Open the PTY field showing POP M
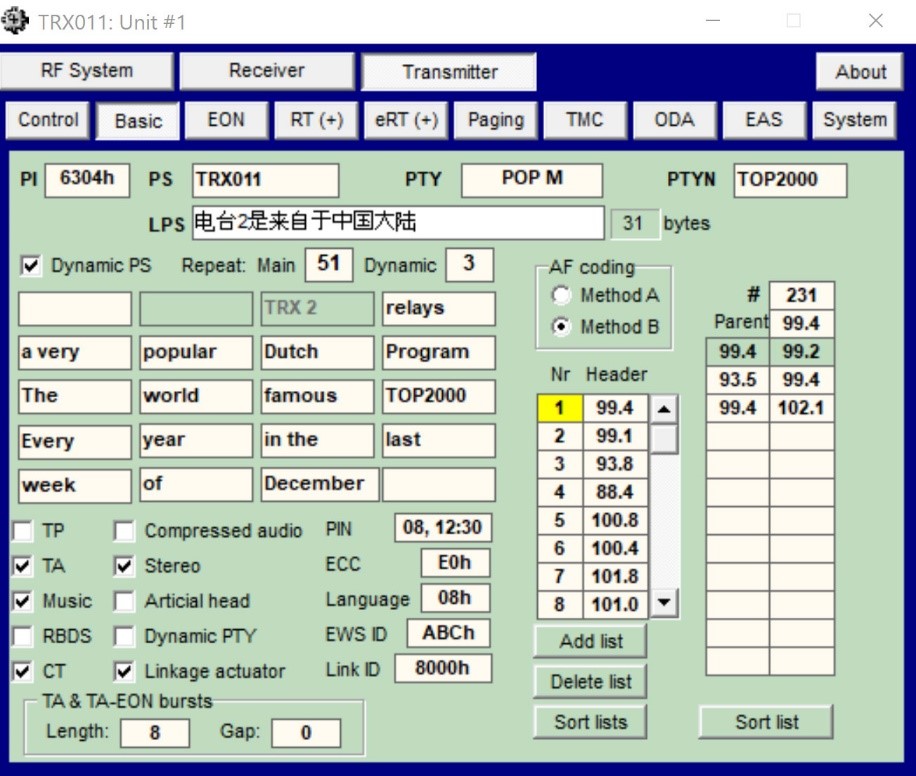916x776 pixels. (x=531, y=180)
